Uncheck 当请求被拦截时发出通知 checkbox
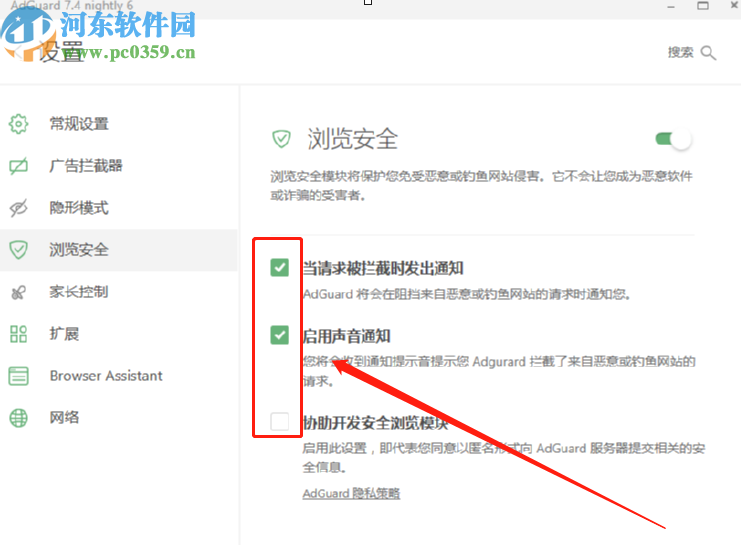This screenshot has width=741, height=545. coord(279,268)
